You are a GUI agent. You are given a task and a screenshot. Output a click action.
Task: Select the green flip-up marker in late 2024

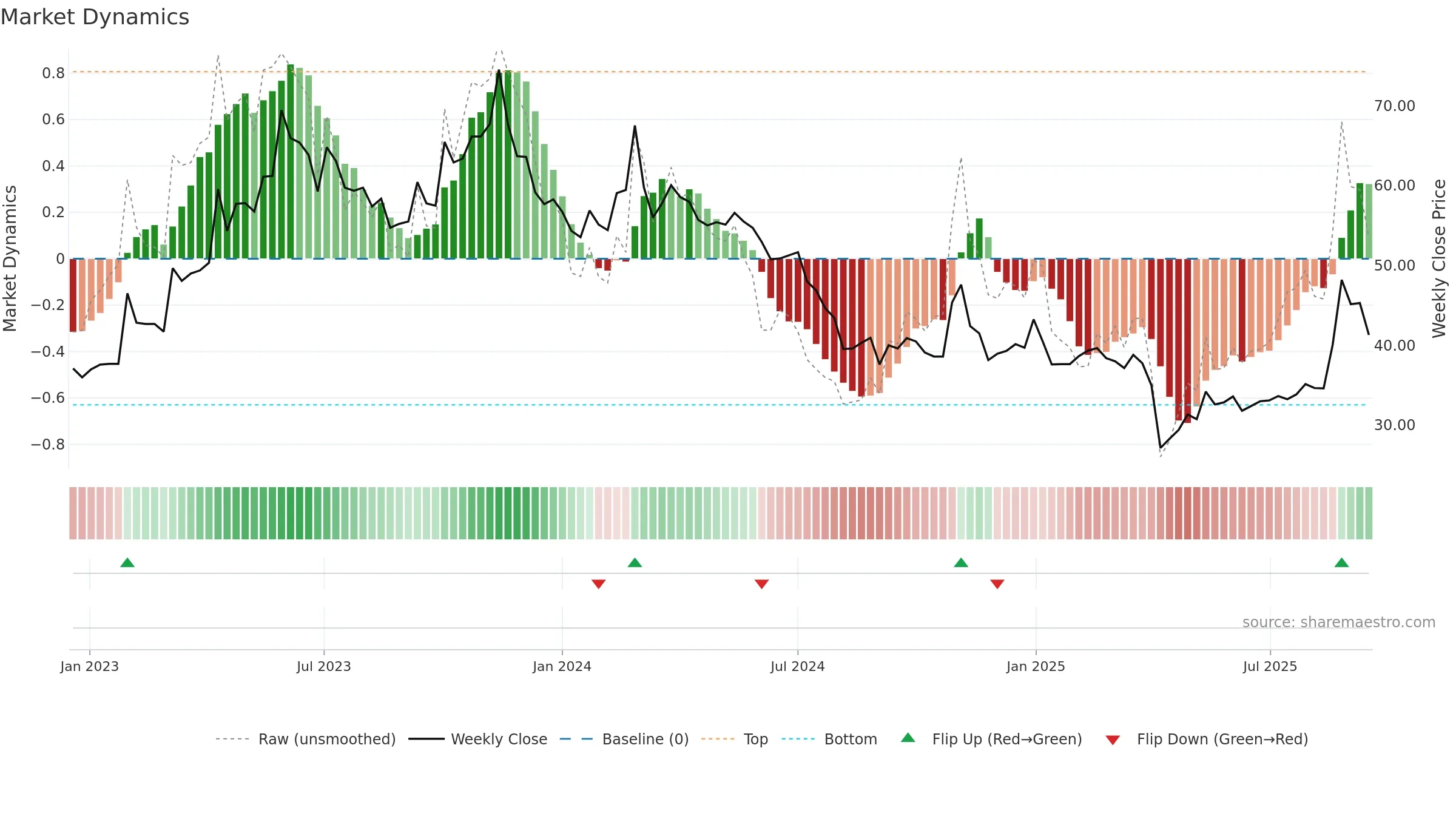click(961, 562)
